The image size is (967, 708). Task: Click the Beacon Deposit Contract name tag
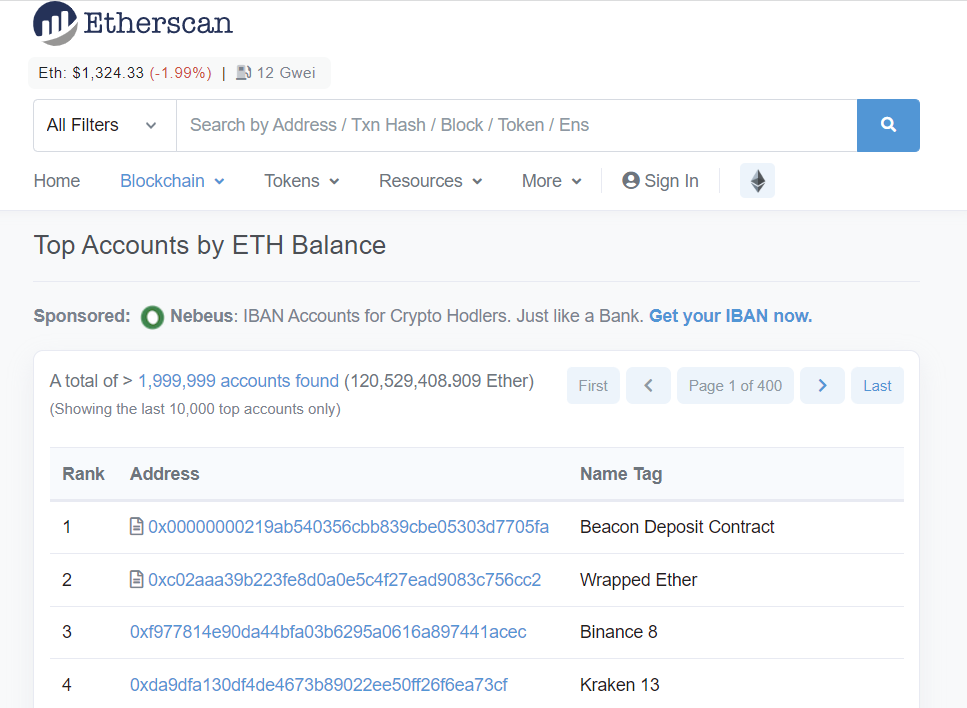click(677, 527)
